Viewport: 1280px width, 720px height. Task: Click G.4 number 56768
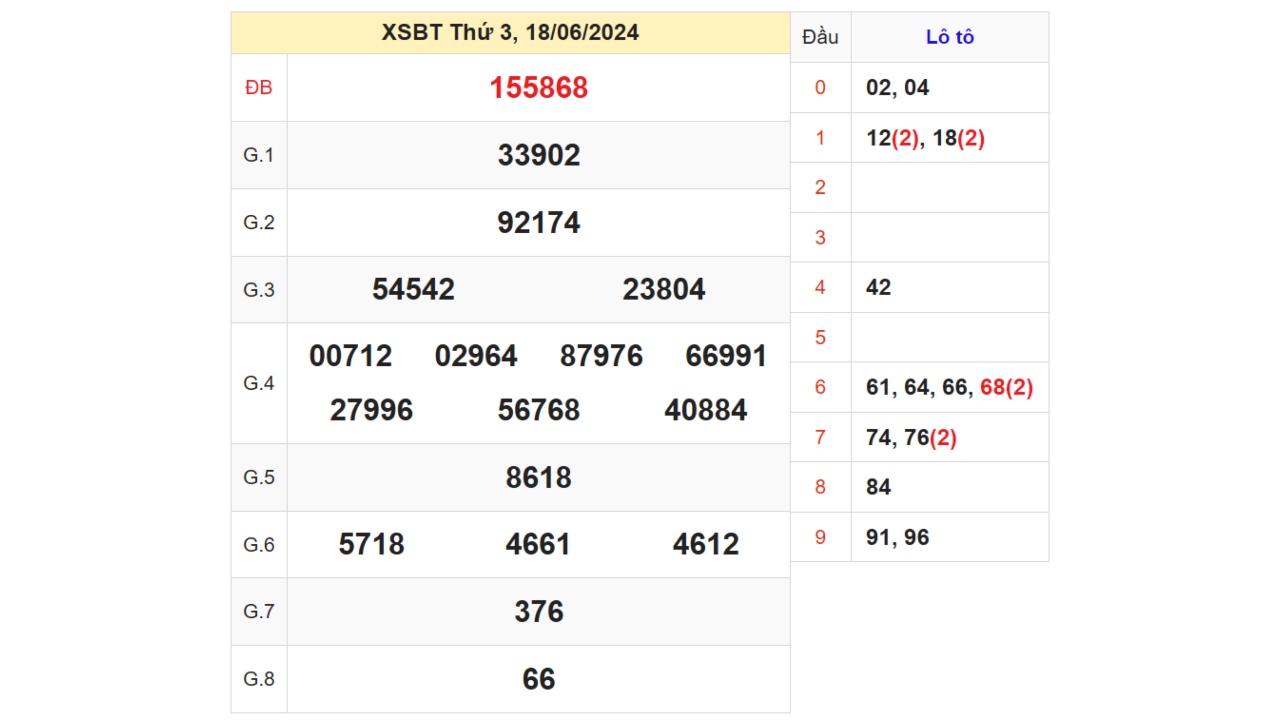click(539, 410)
